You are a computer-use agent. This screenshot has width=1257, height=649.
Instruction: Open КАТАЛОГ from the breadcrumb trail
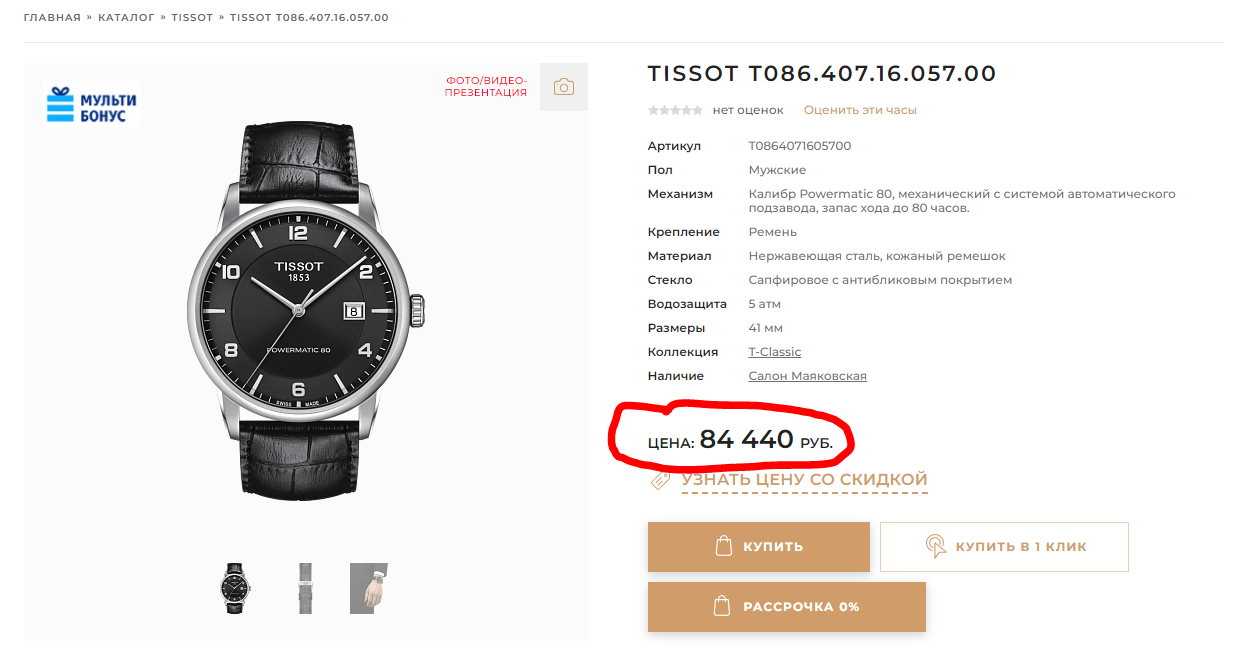126,18
